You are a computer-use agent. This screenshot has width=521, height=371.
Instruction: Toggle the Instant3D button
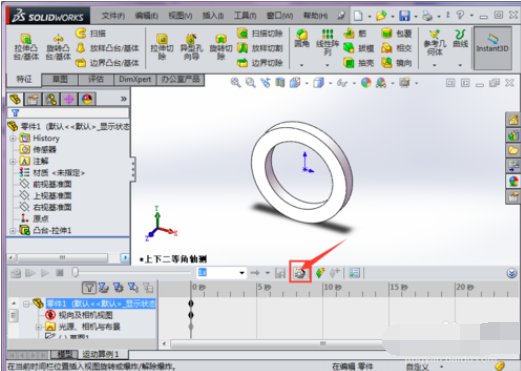point(493,48)
